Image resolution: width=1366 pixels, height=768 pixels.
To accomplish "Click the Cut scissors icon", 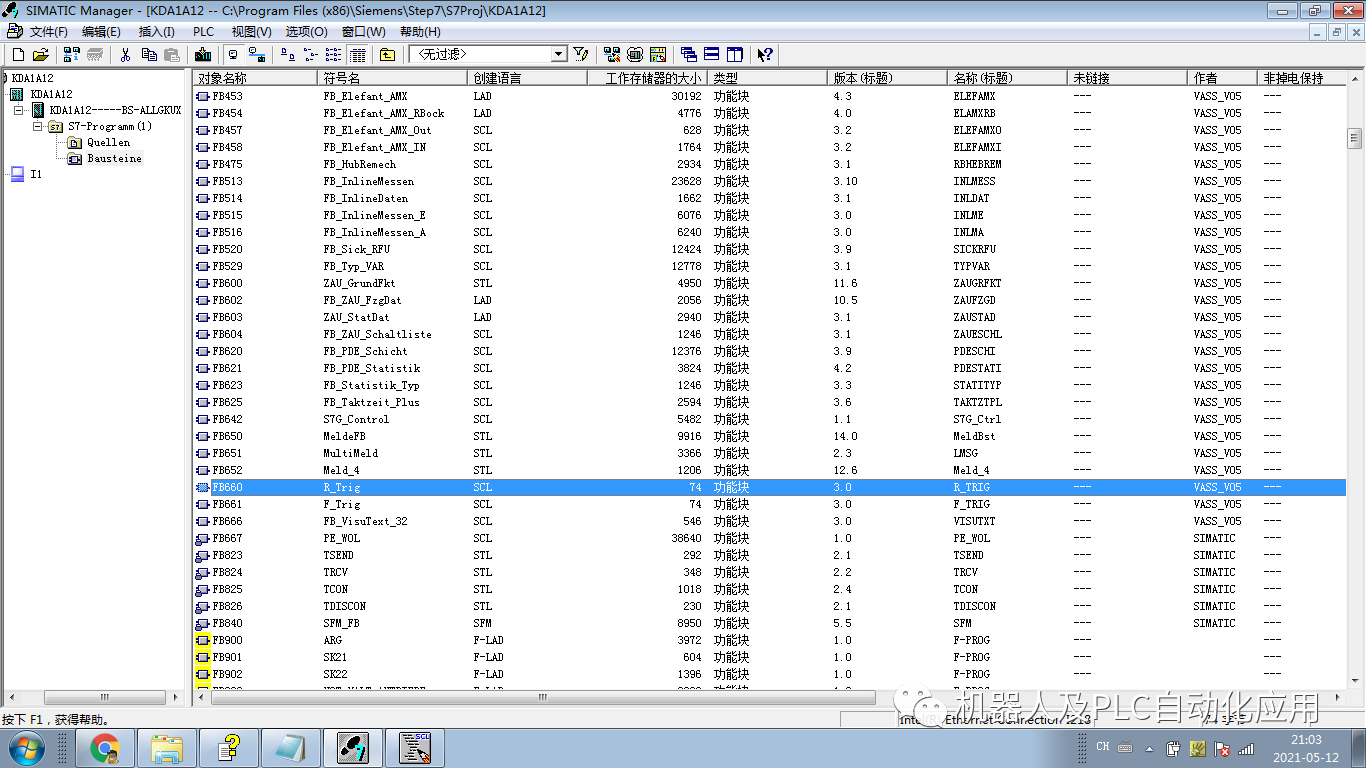I will [x=126, y=54].
